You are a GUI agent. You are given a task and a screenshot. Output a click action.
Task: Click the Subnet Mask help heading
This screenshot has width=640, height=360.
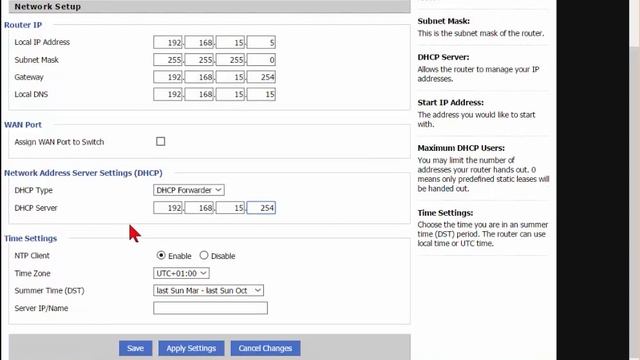(x=444, y=21)
